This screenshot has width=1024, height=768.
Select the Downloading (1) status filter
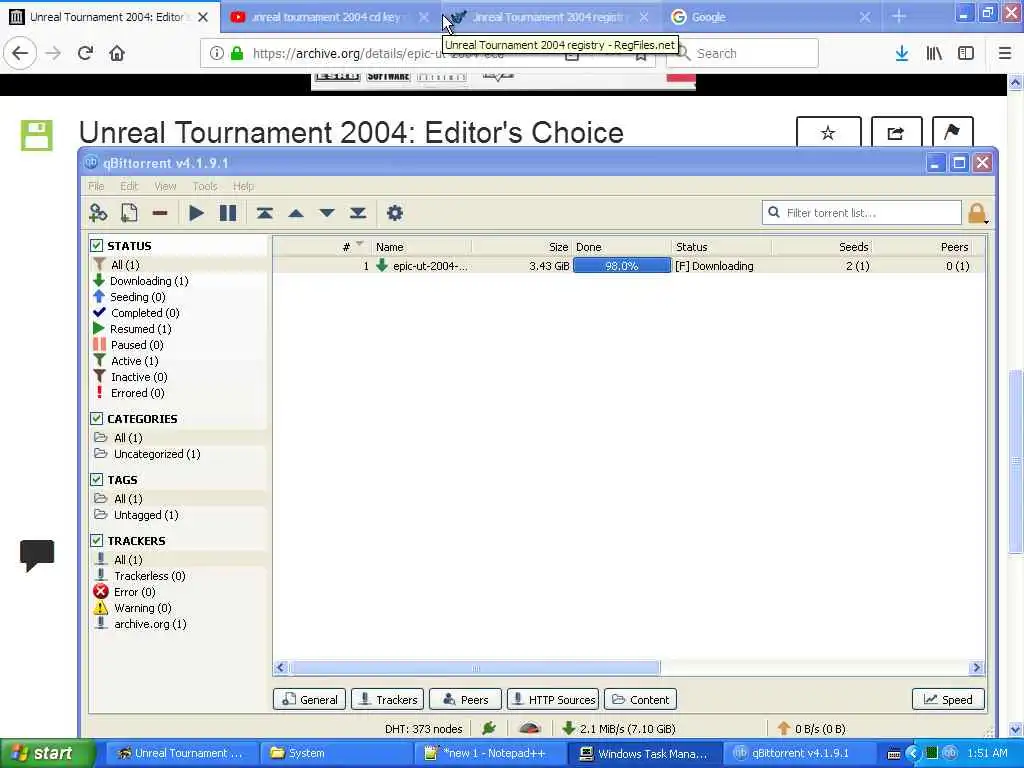click(x=149, y=281)
